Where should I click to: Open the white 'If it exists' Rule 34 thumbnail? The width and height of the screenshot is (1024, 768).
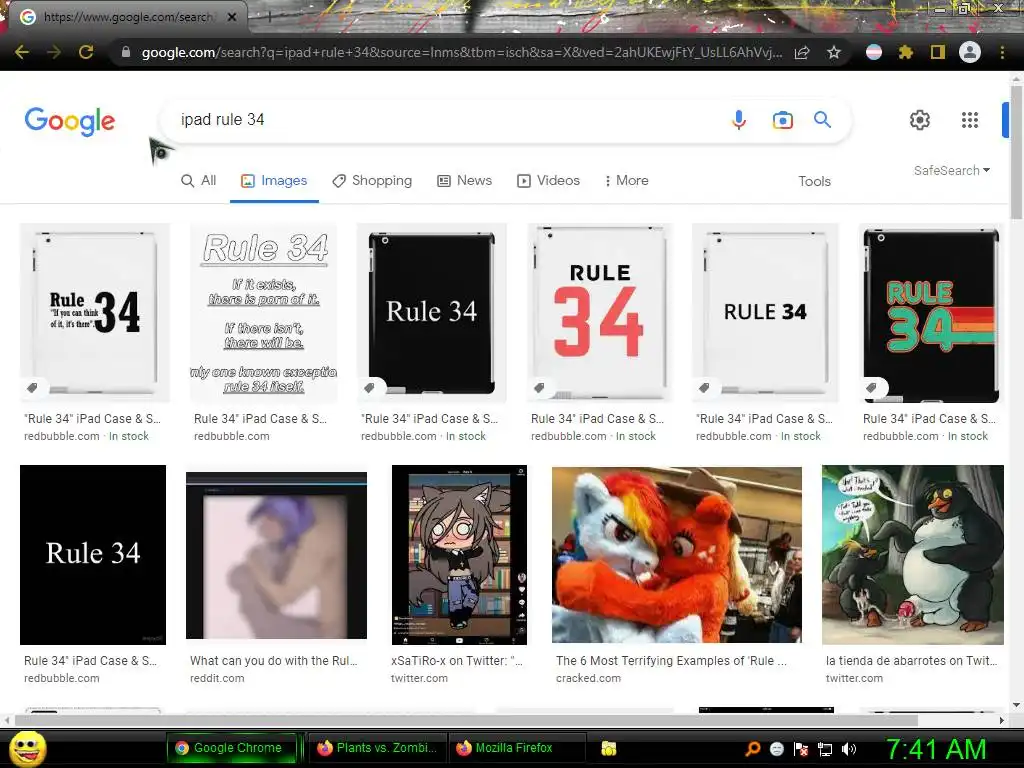[x=264, y=312]
